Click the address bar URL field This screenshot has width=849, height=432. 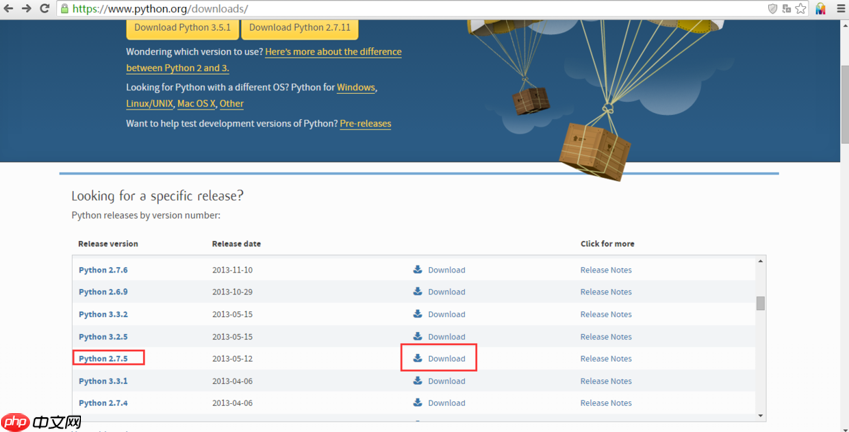point(412,9)
